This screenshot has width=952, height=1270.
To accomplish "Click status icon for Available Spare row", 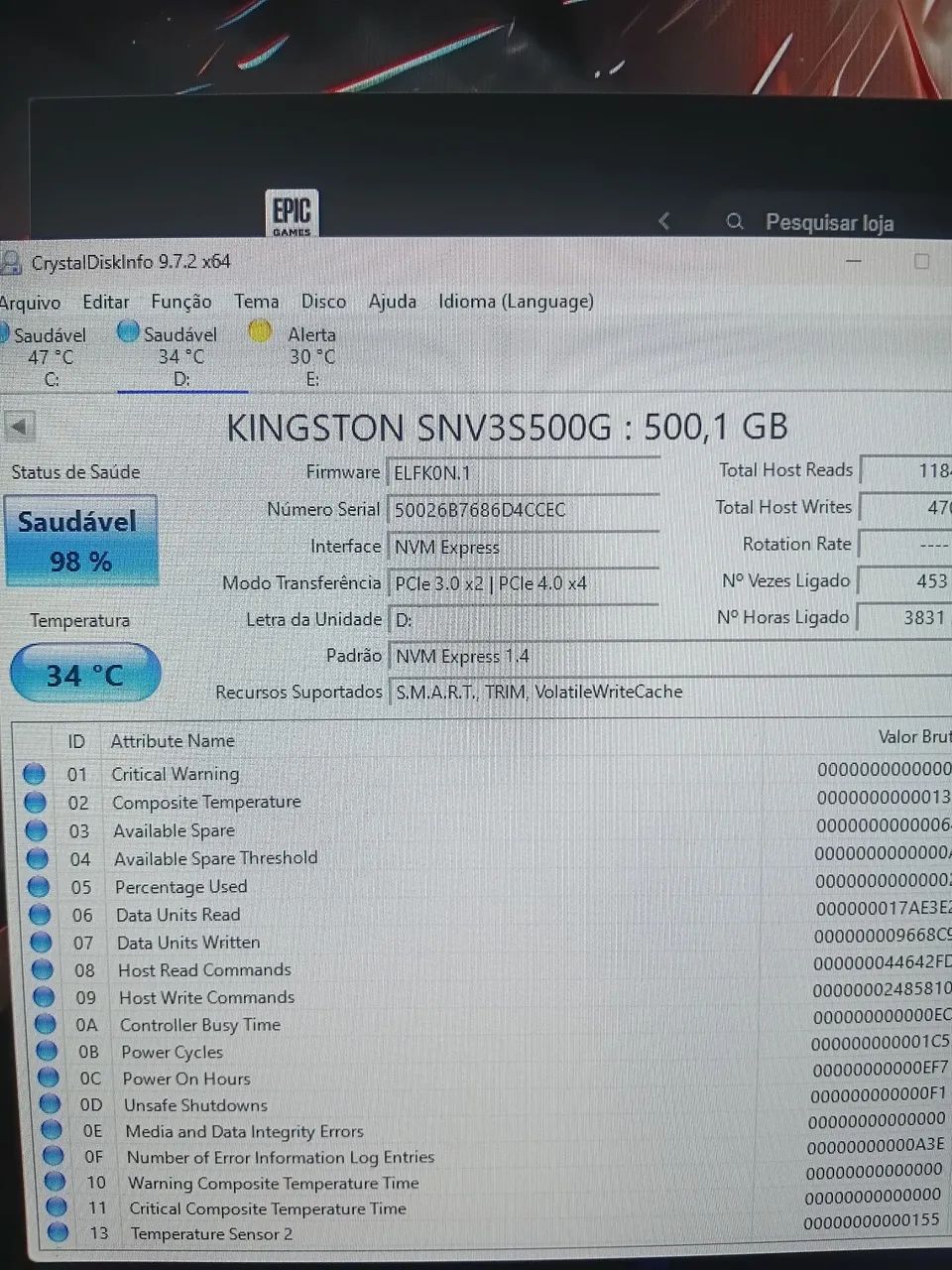I will point(37,830).
